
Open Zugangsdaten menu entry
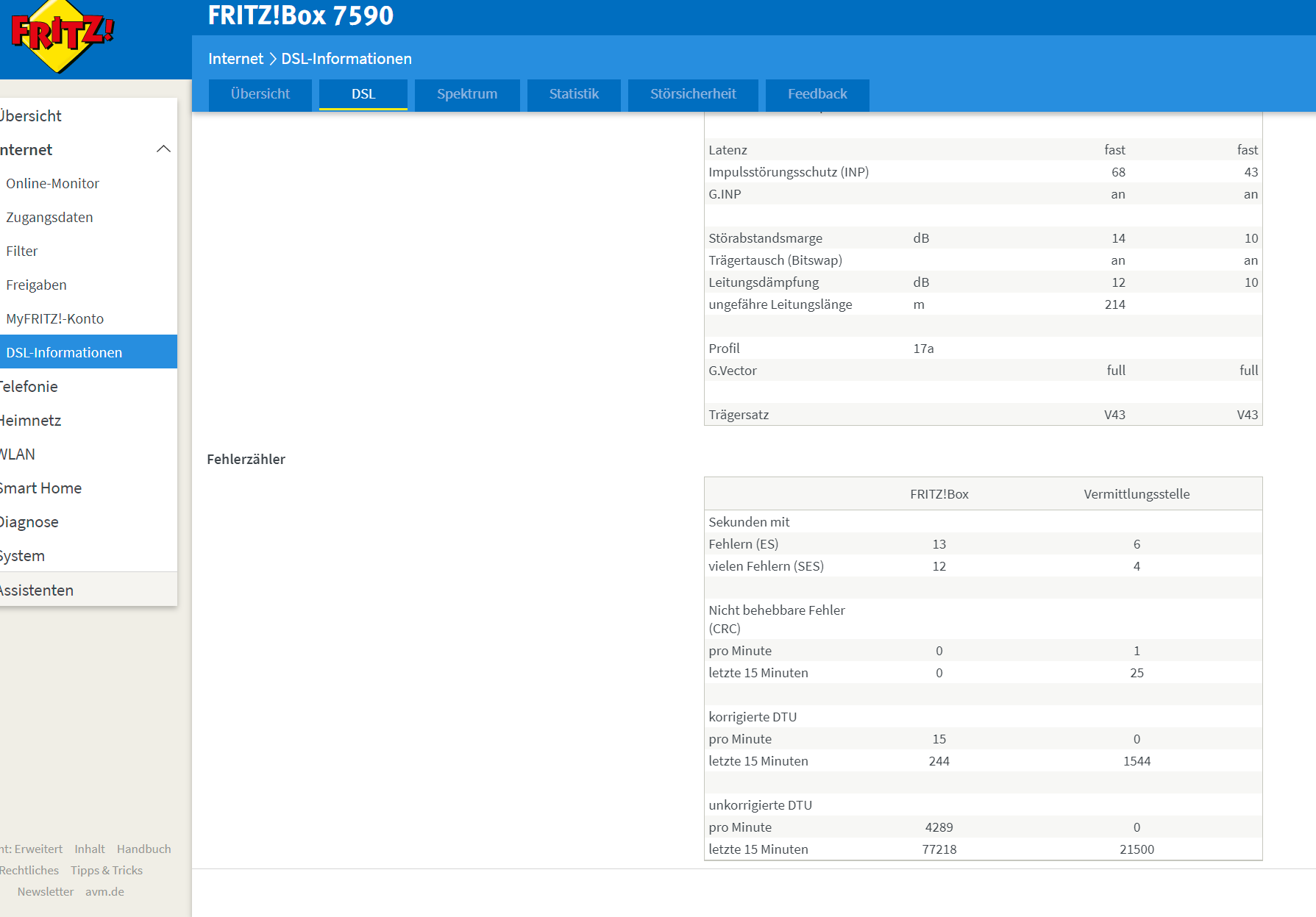(x=49, y=217)
